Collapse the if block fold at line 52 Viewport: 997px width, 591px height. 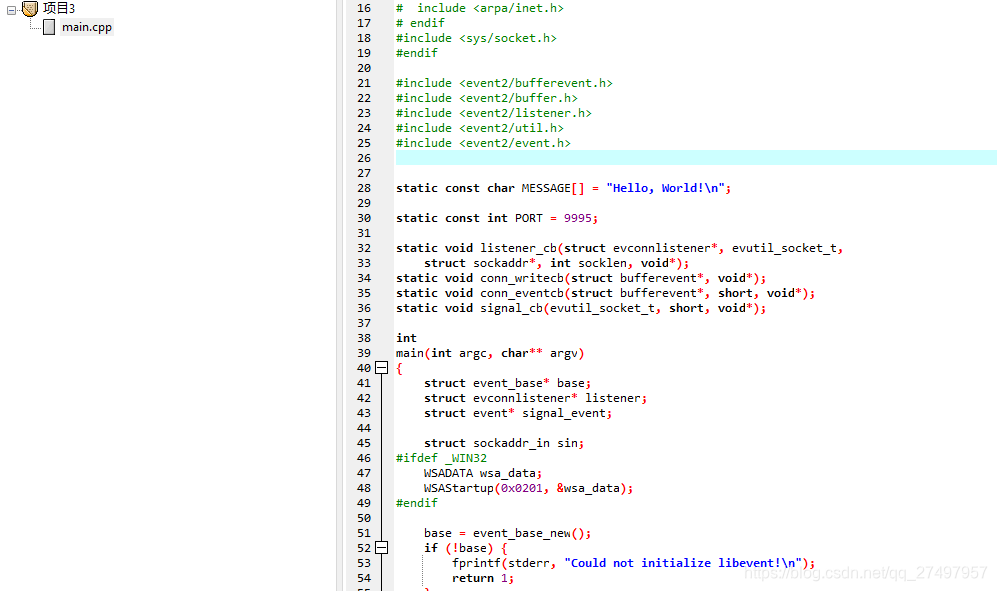point(382,548)
